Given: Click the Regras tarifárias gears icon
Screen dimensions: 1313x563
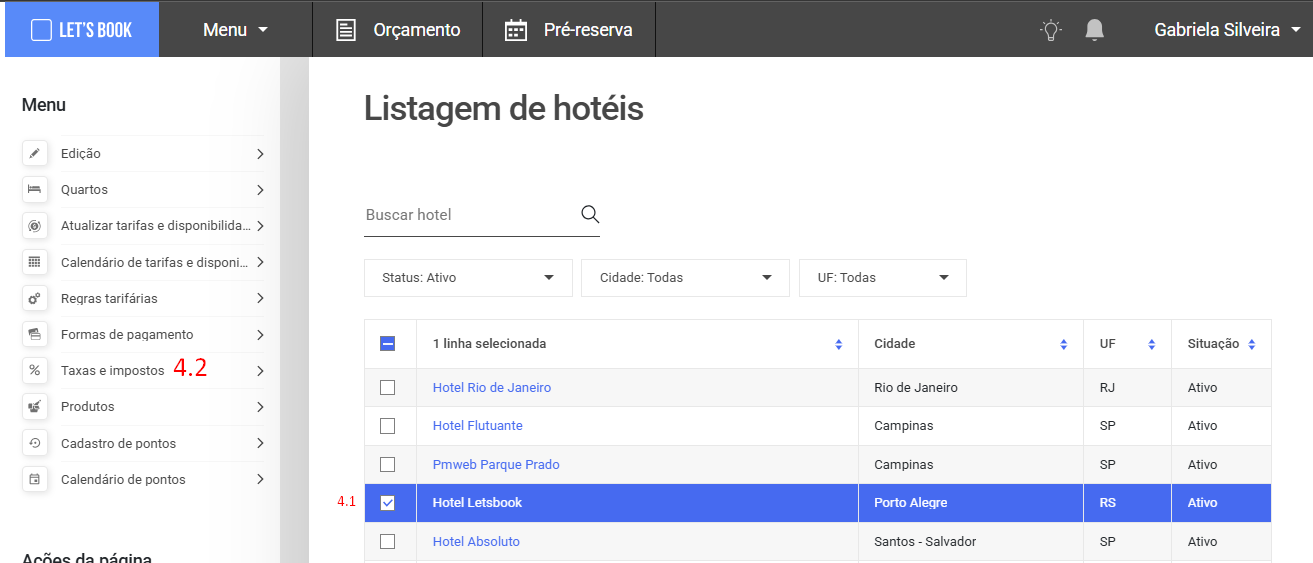Looking at the screenshot, I should click(35, 299).
